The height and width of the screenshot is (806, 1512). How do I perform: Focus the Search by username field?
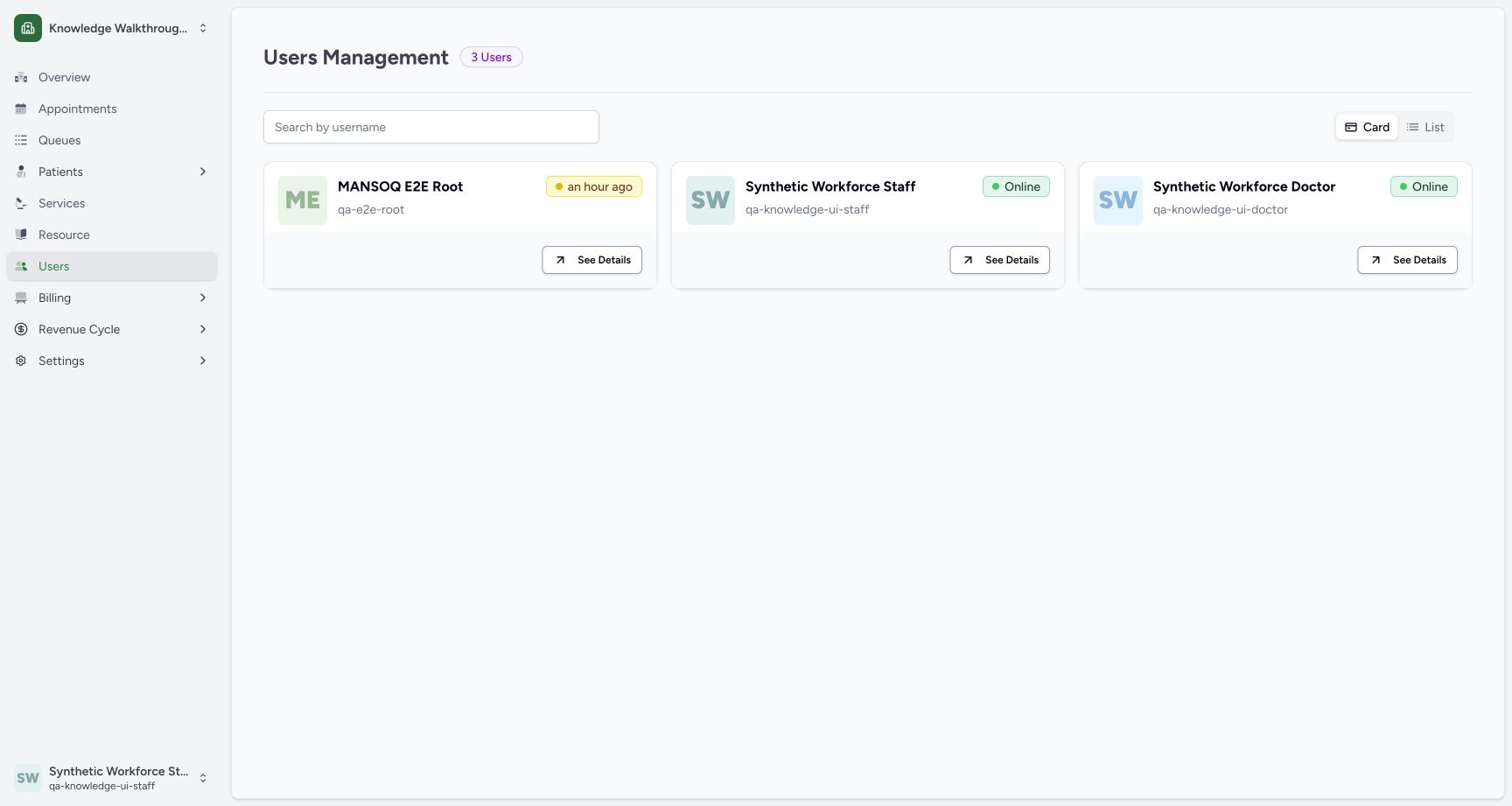coord(431,127)
